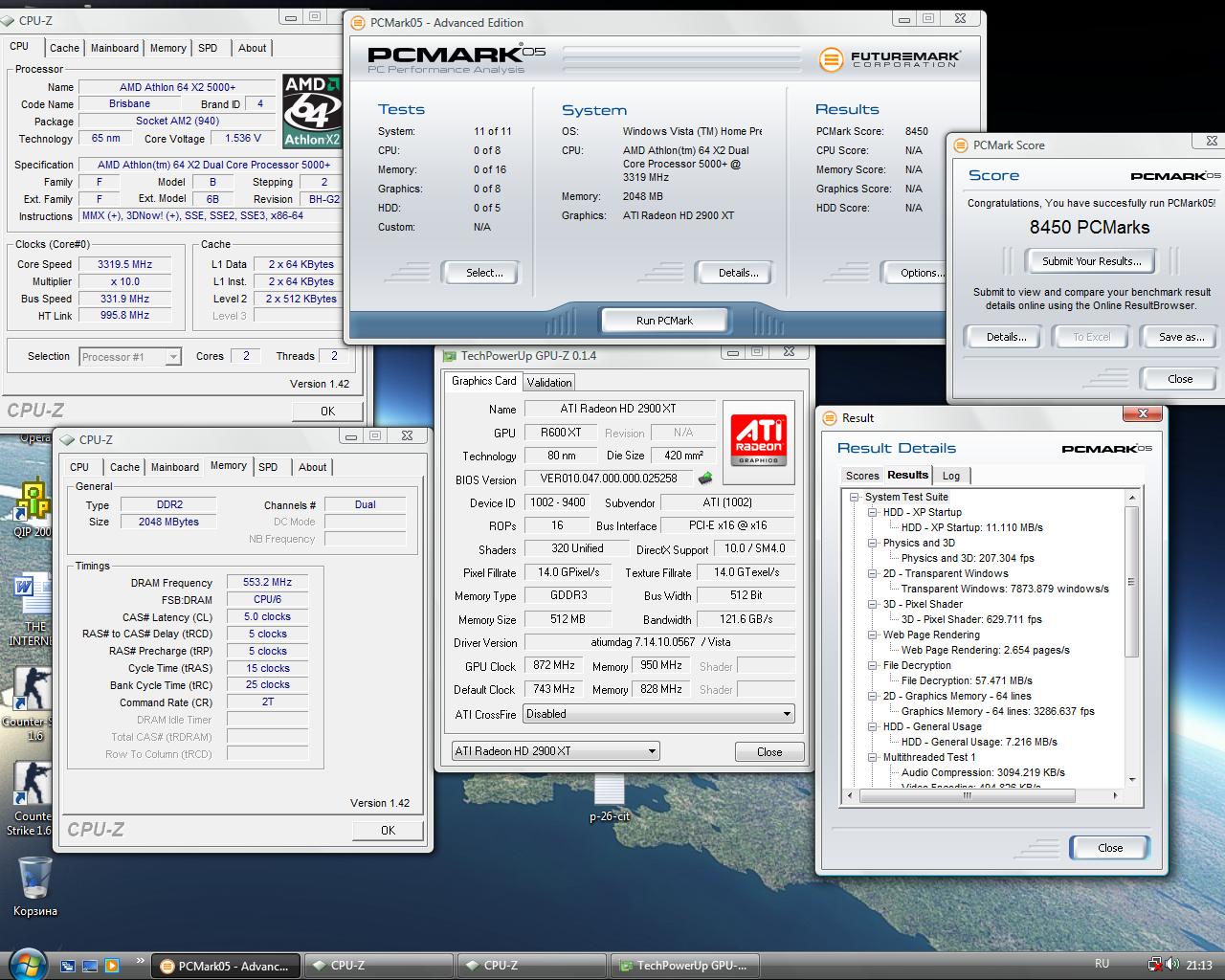Click Submit Your Results button
The image size is (1225, 980).
(x=1091, y=261)
